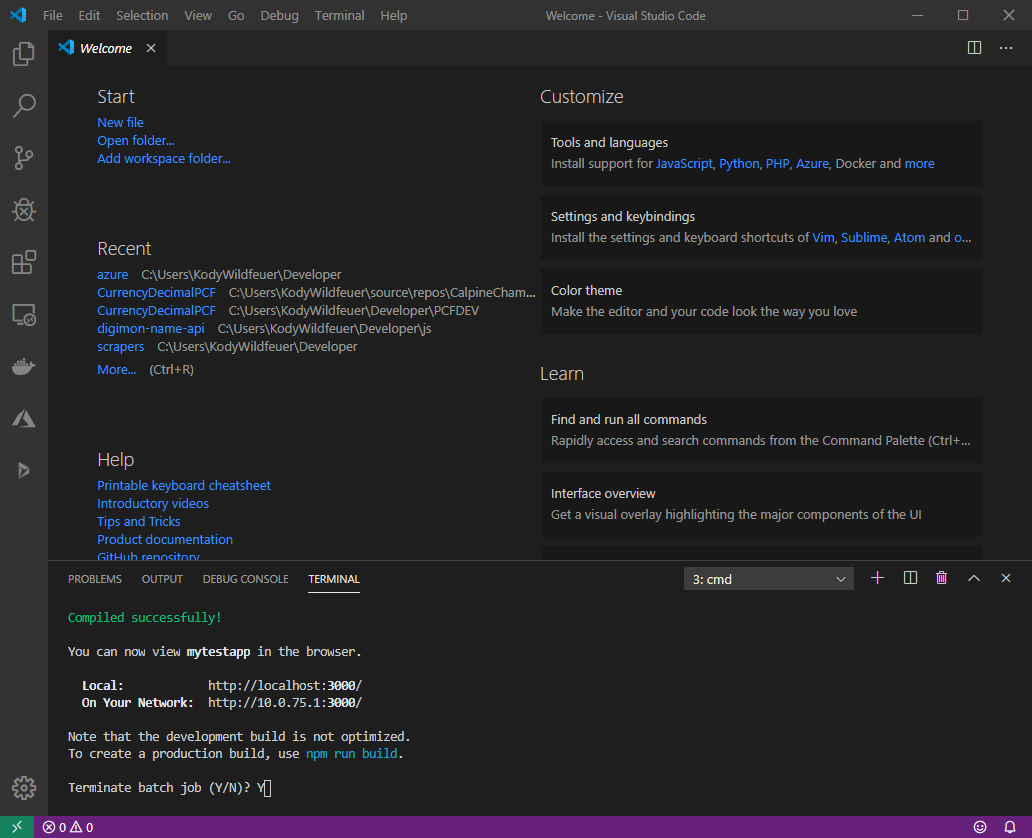1032x838 pixels.
Task: Open the Selection menu
Action: (x=142, y=15)
